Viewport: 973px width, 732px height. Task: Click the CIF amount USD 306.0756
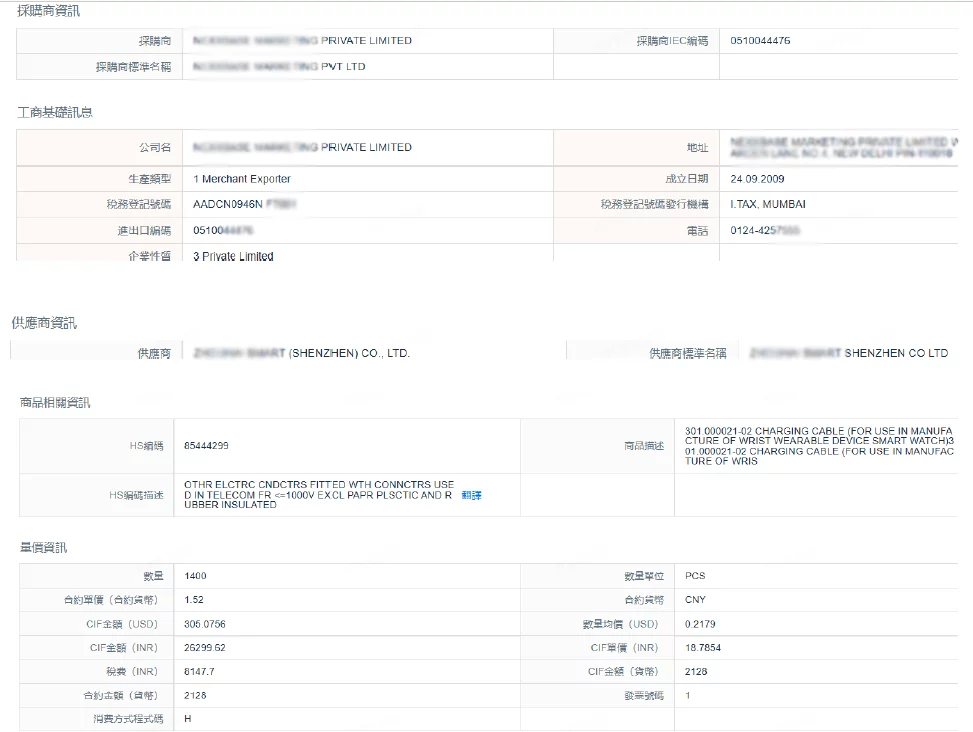205,624
